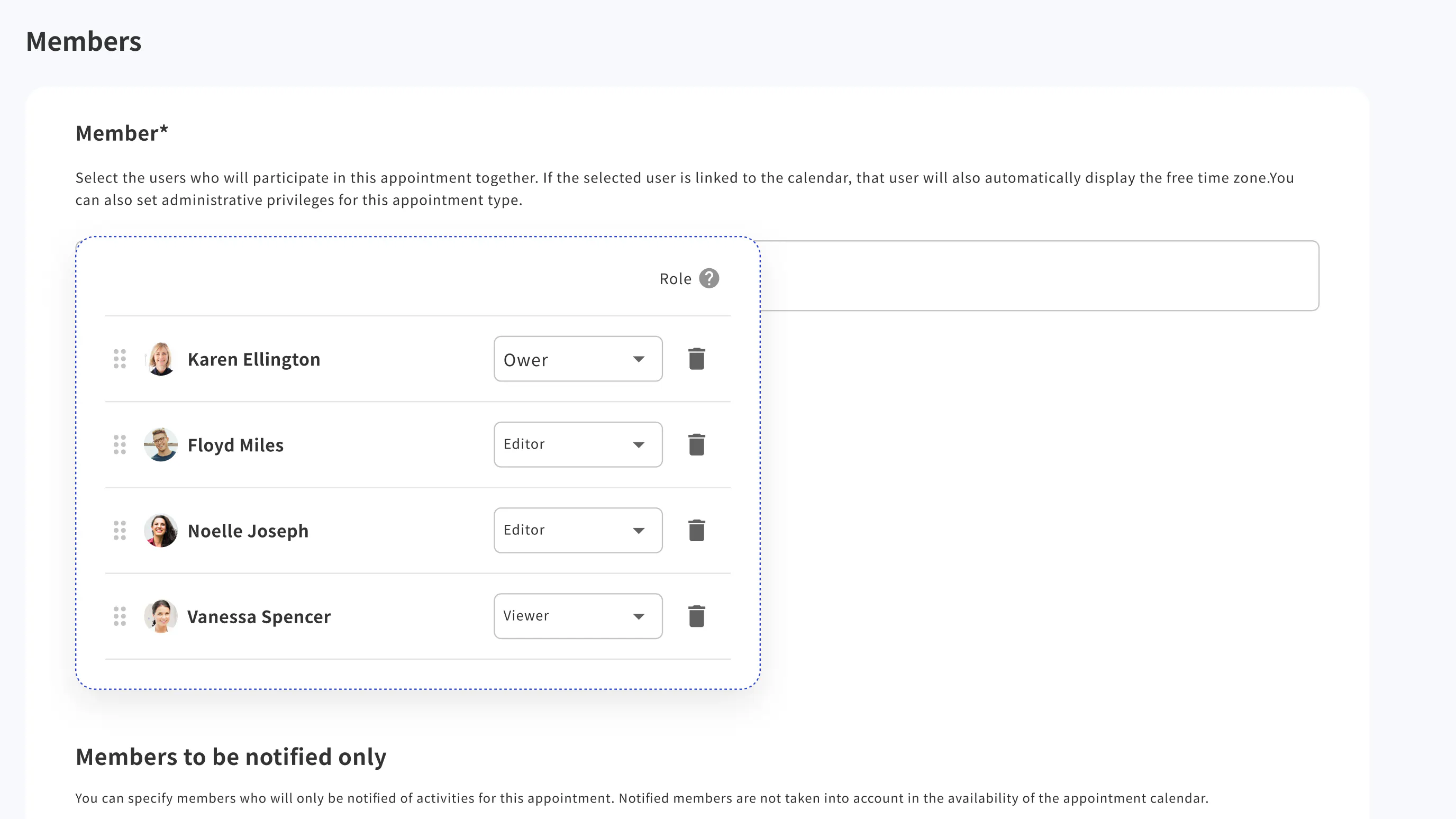
Task: Click Floyd Miles's avatar photo
Action: (160, 445)
